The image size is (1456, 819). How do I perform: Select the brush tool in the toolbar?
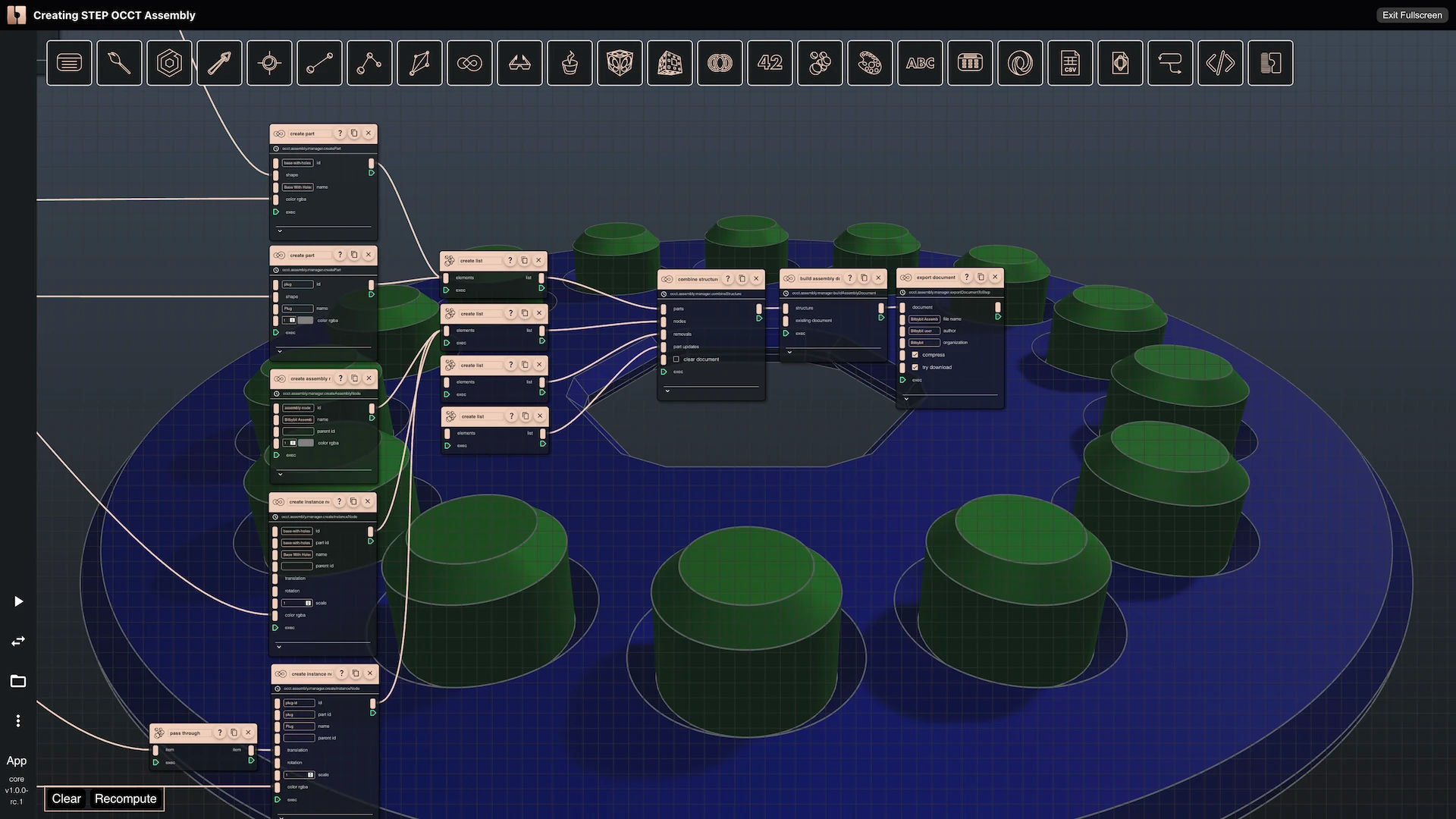click(119, 63)
